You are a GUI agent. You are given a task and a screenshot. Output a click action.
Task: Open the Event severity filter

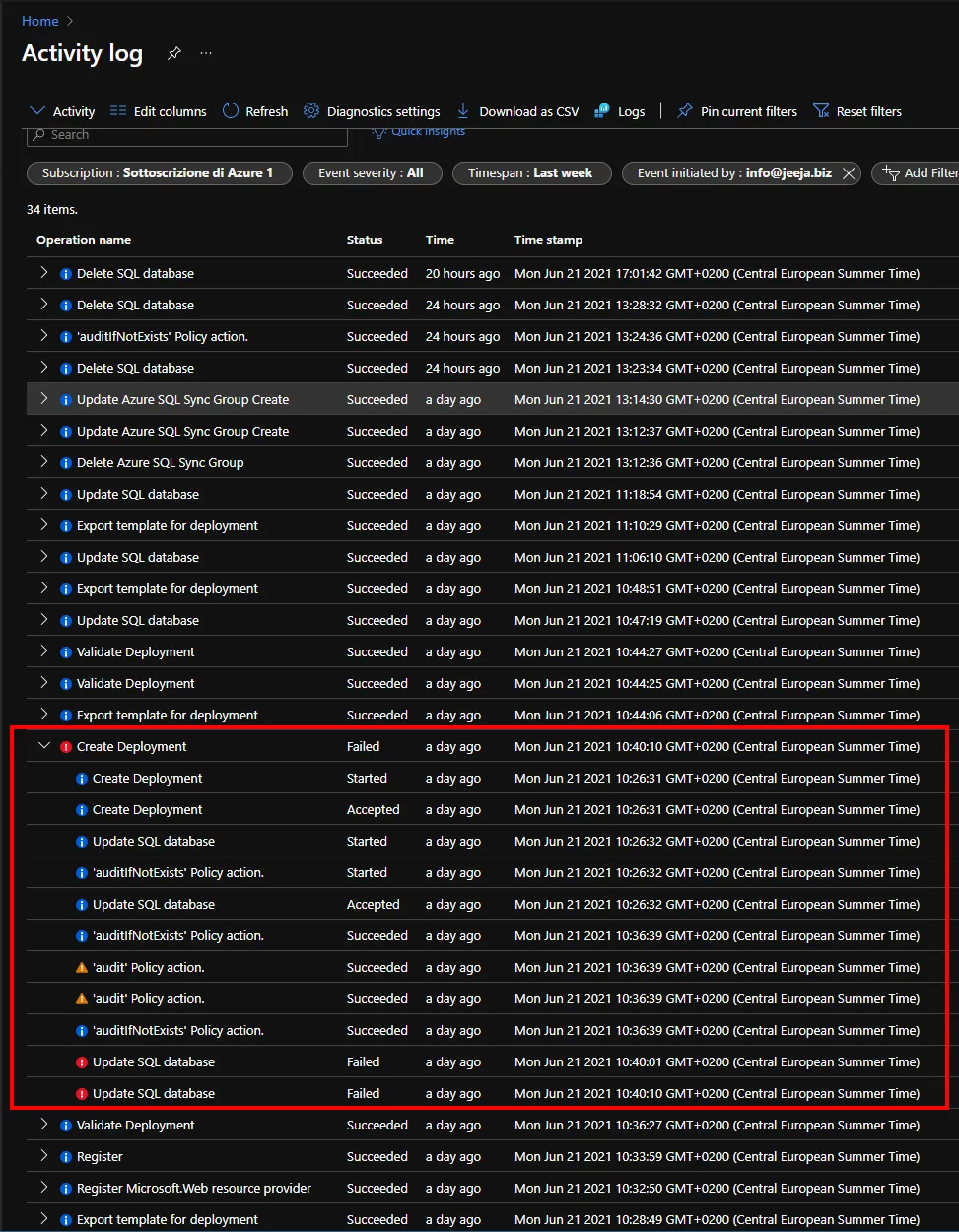372,173
